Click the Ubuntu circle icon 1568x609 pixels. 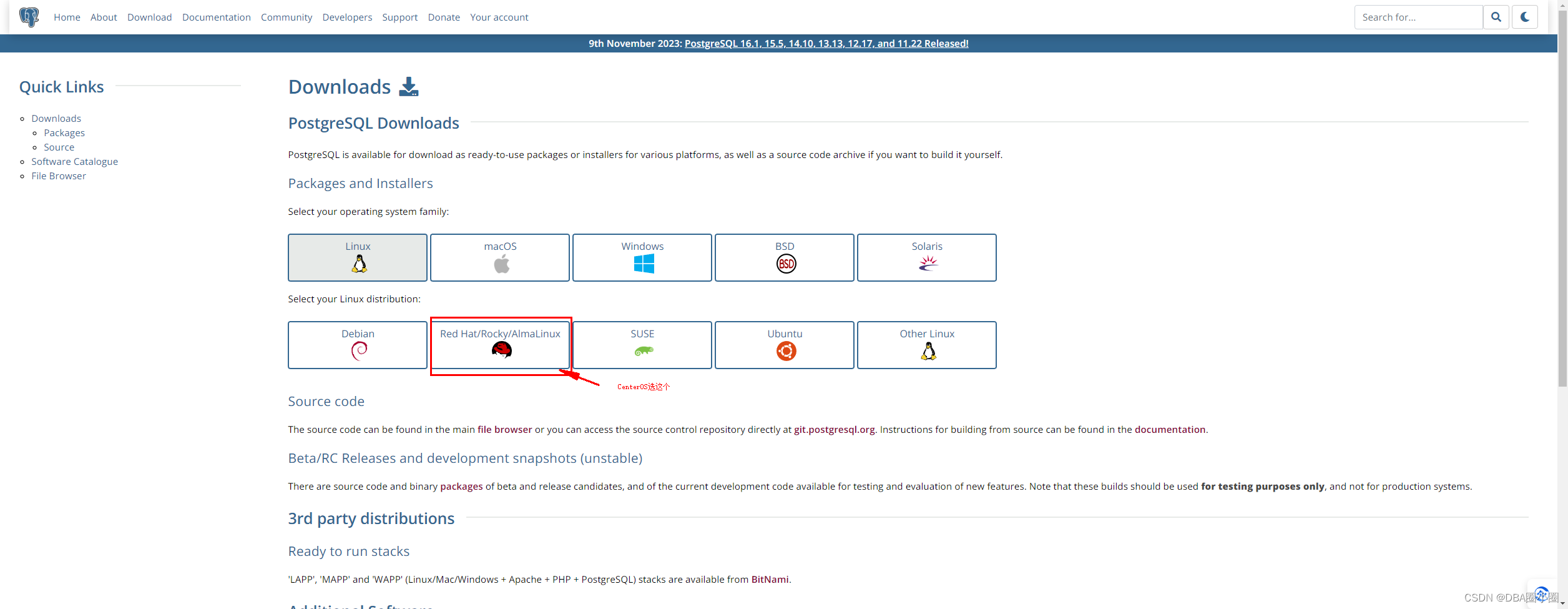[x=786, y=351]
